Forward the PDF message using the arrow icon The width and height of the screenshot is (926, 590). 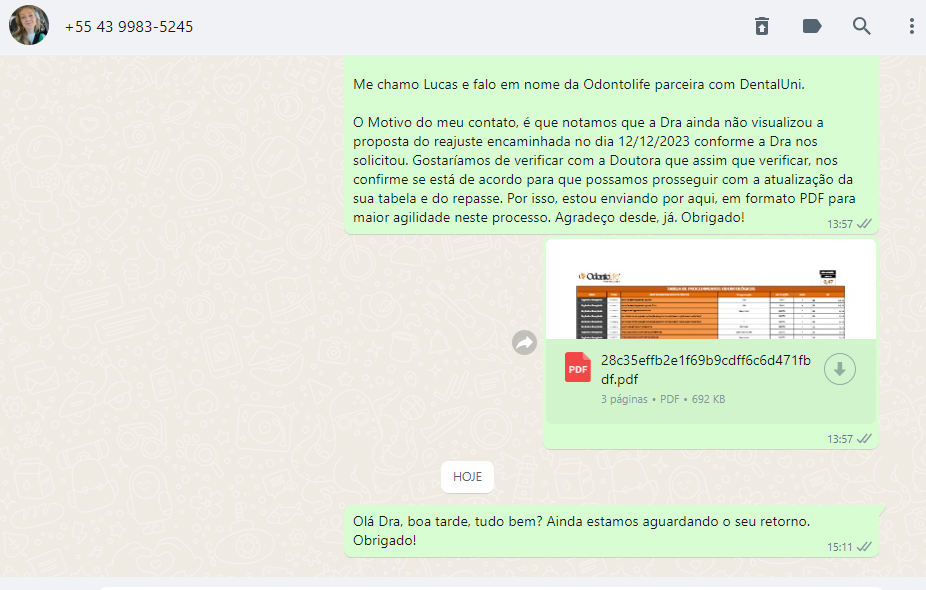coord(524,343)
